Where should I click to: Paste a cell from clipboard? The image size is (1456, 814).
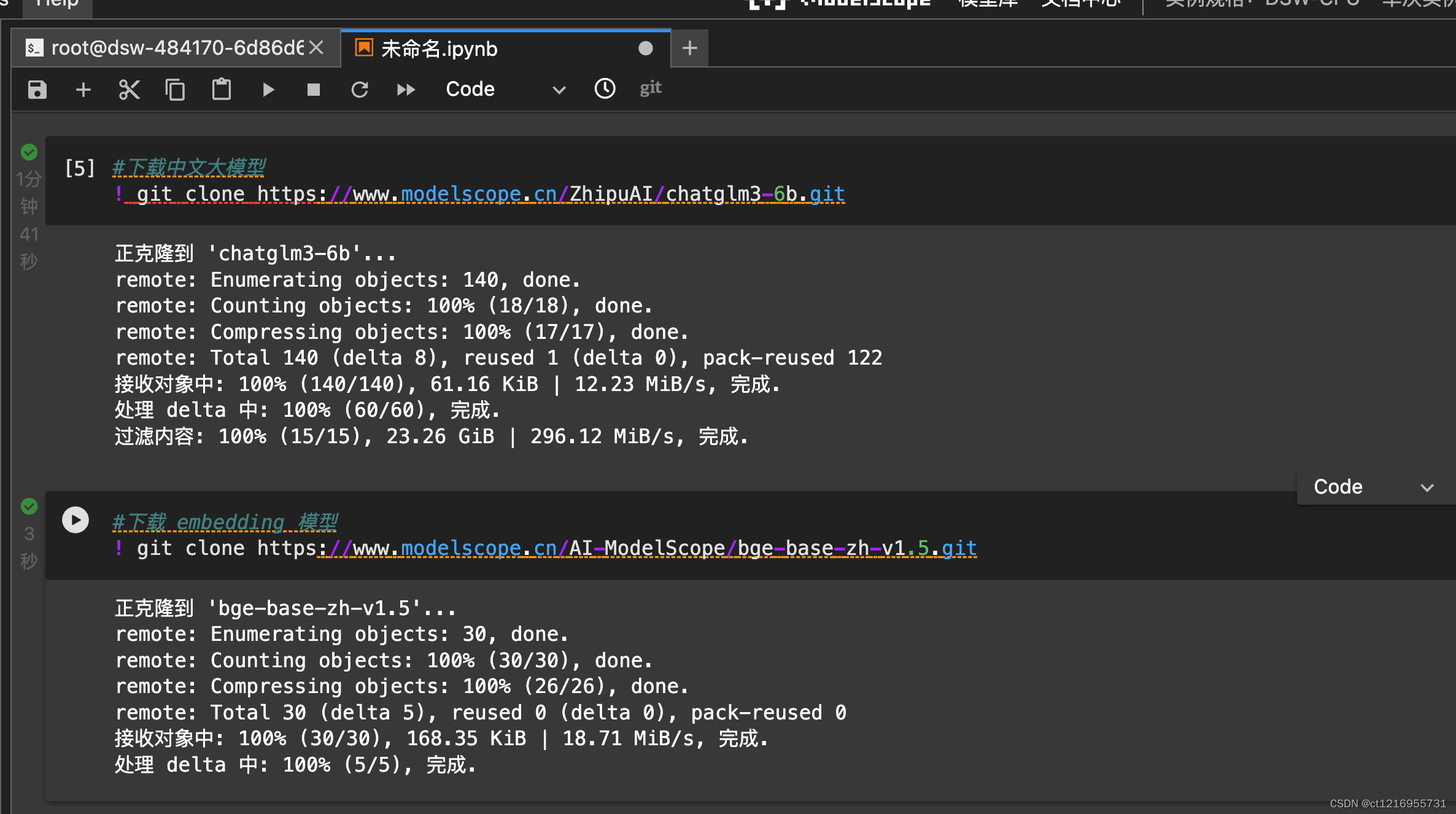[221, 89]
